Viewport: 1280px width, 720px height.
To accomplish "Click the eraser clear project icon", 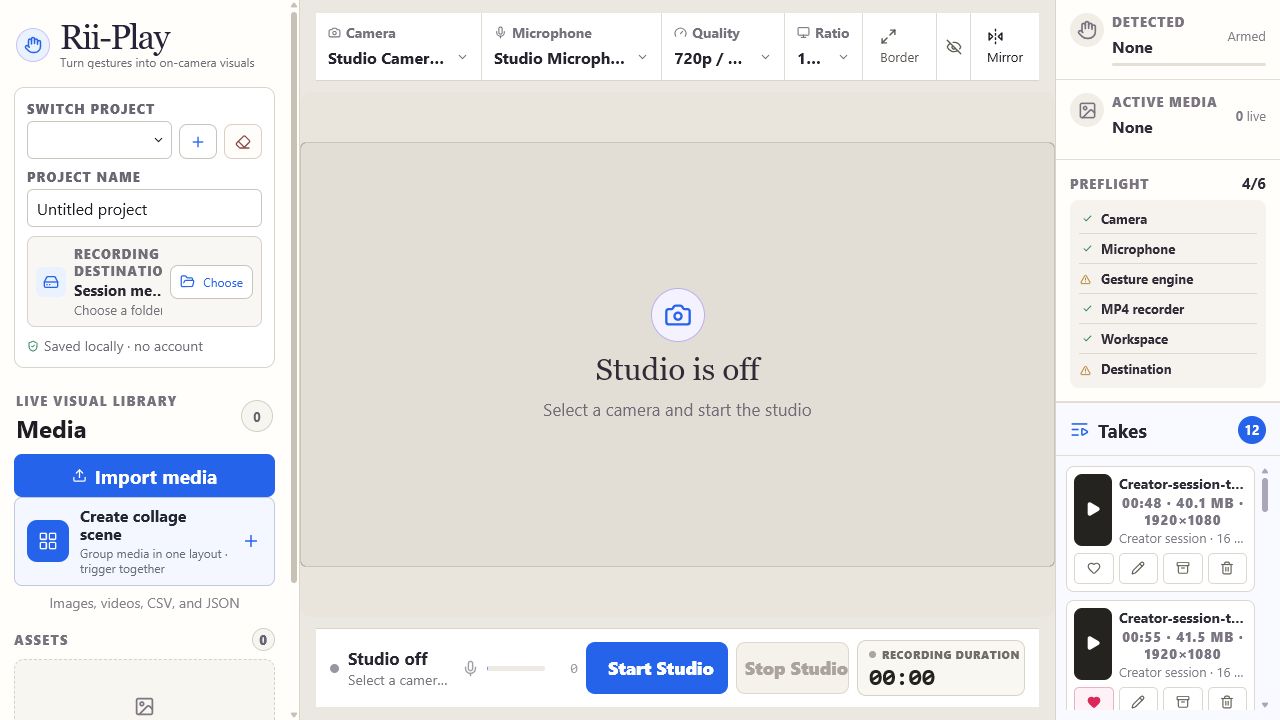I will point(243,142).
